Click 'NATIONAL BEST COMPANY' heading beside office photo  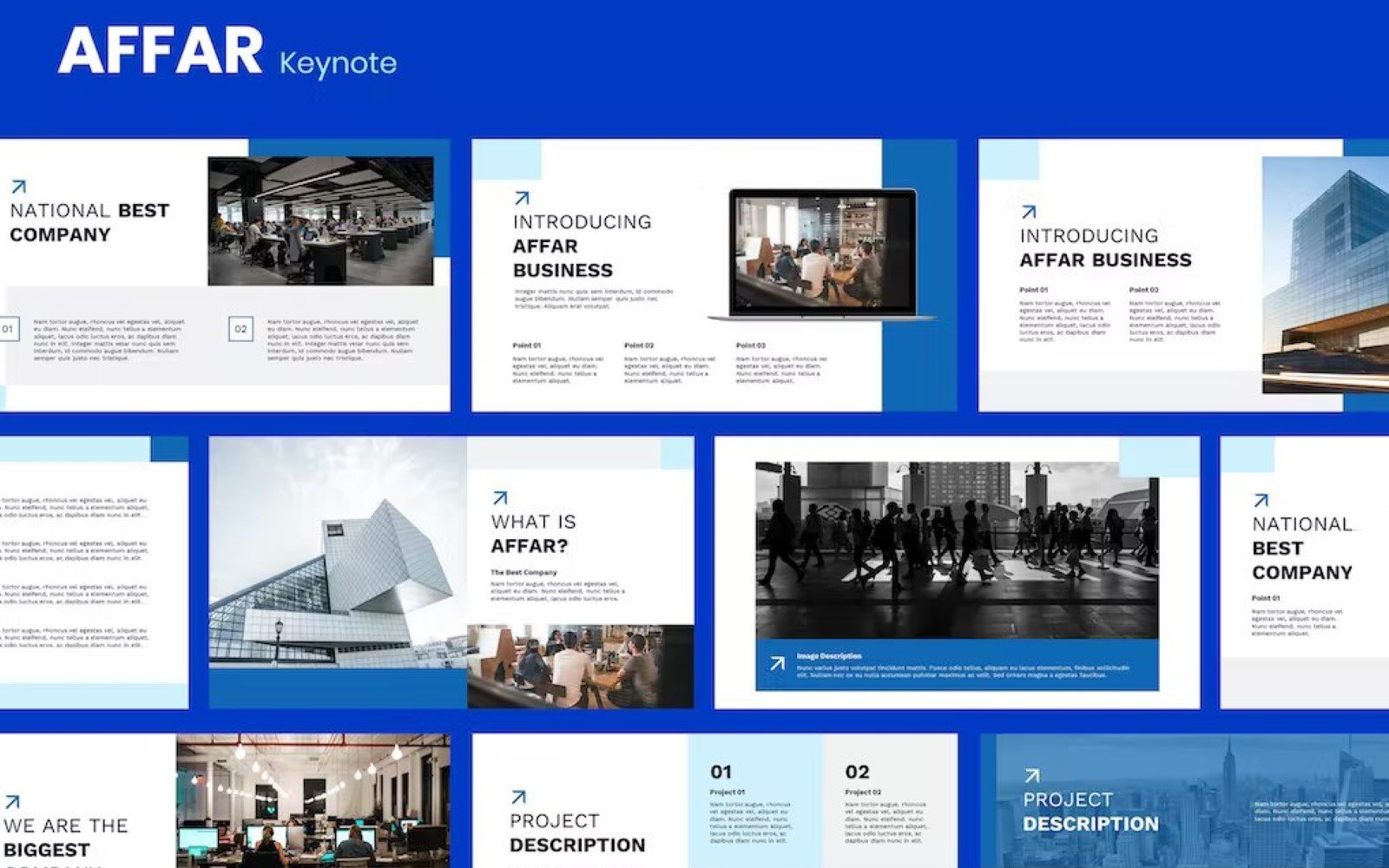89,223
